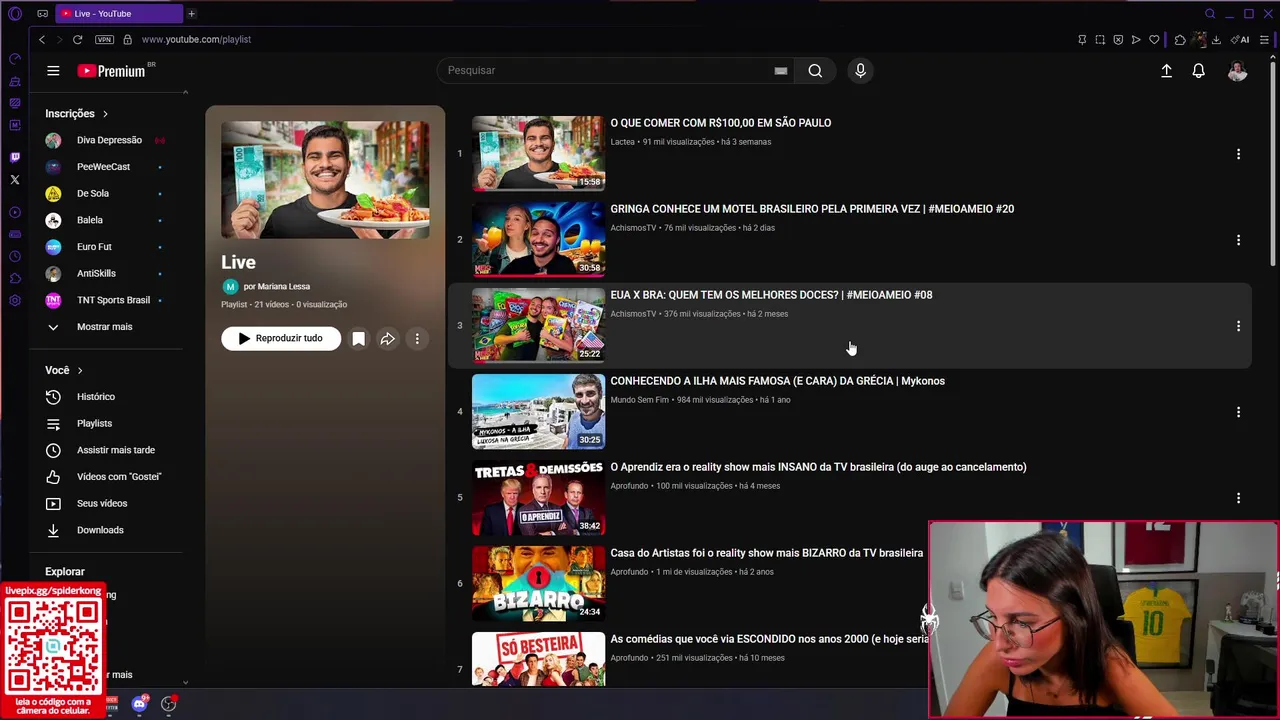Open the browser easy setup sliders icon
The width and height of the screenshot is (1280, 720).
pyautogui.click(x=1264, y=40)
